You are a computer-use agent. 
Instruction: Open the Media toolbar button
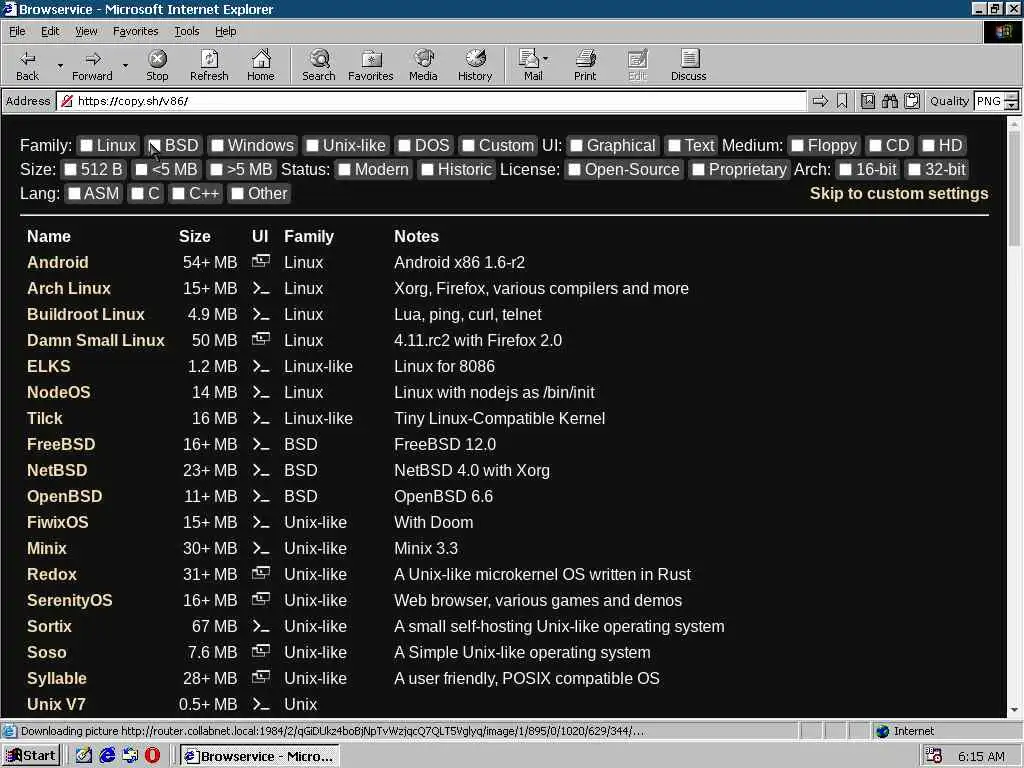[423, 65]
